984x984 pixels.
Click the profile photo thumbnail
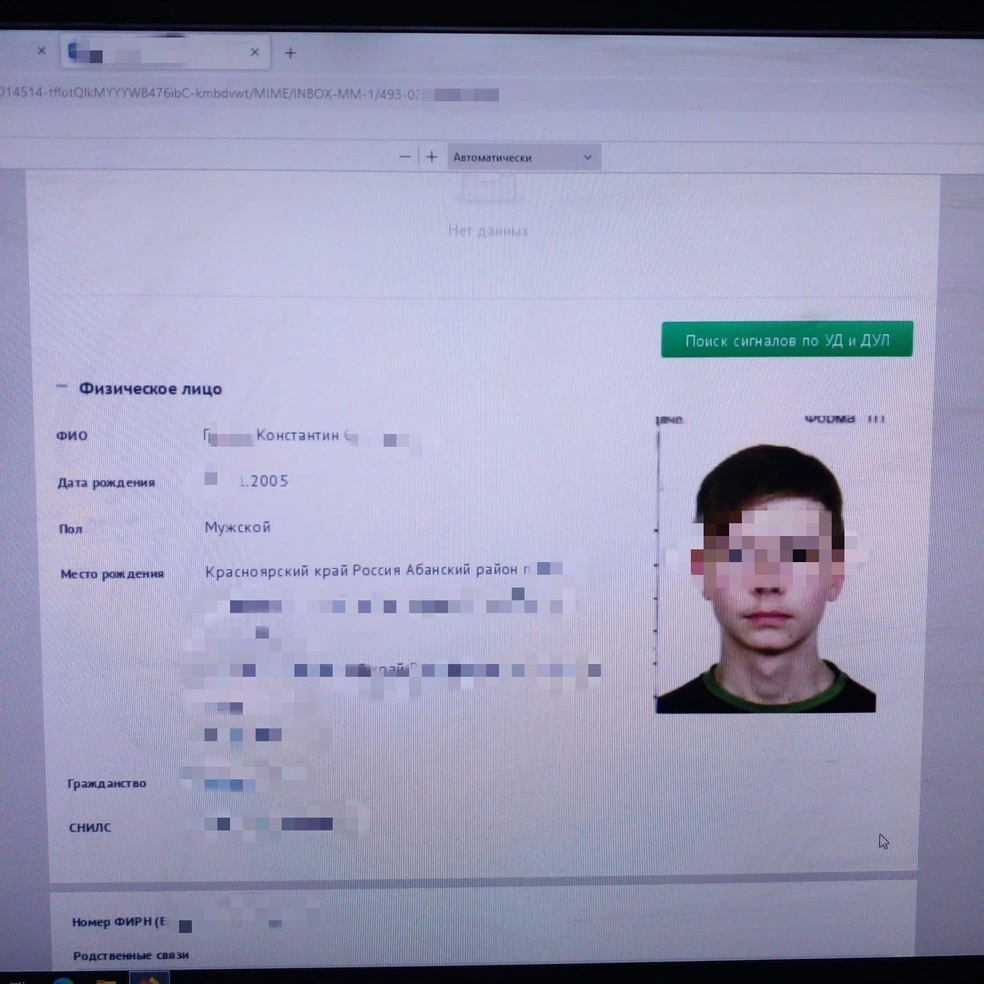766,578
